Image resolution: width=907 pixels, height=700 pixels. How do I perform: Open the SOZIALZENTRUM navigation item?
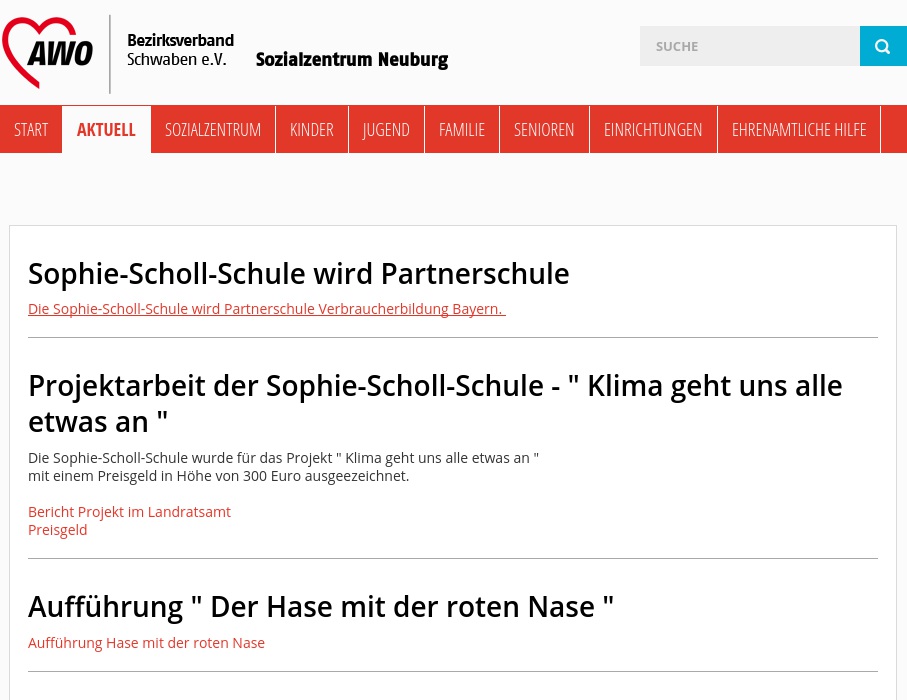[x=213, y=129]
